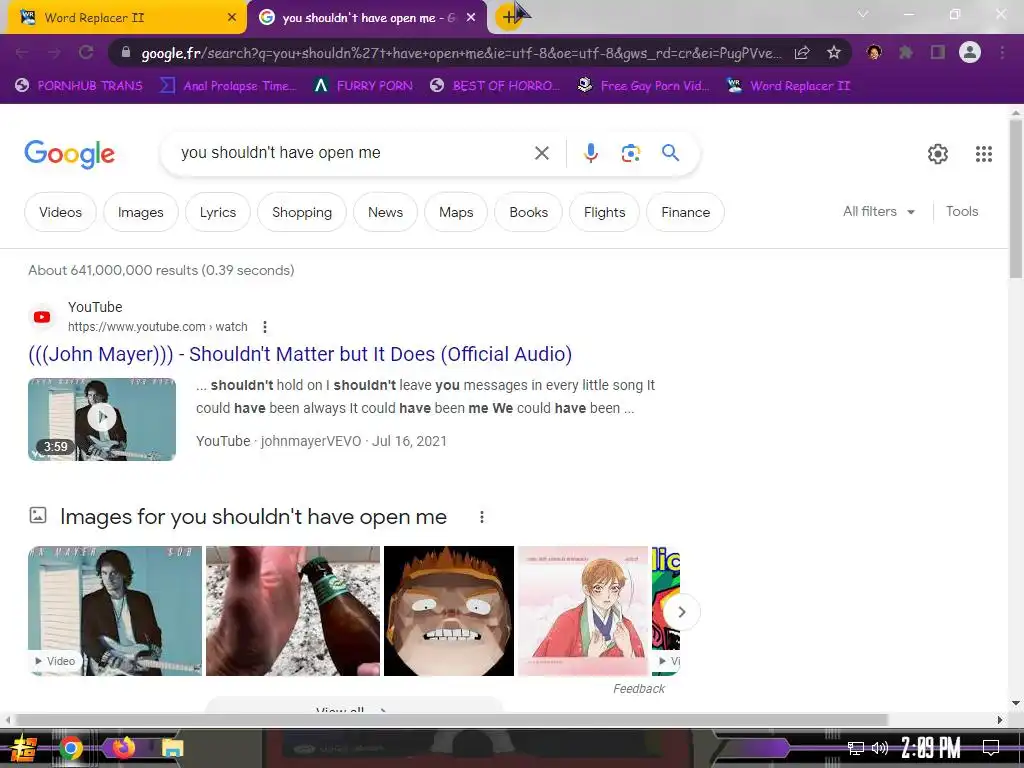Open the notification center
This screenshot has height=768, width=1024.
(x=991, y=748)
